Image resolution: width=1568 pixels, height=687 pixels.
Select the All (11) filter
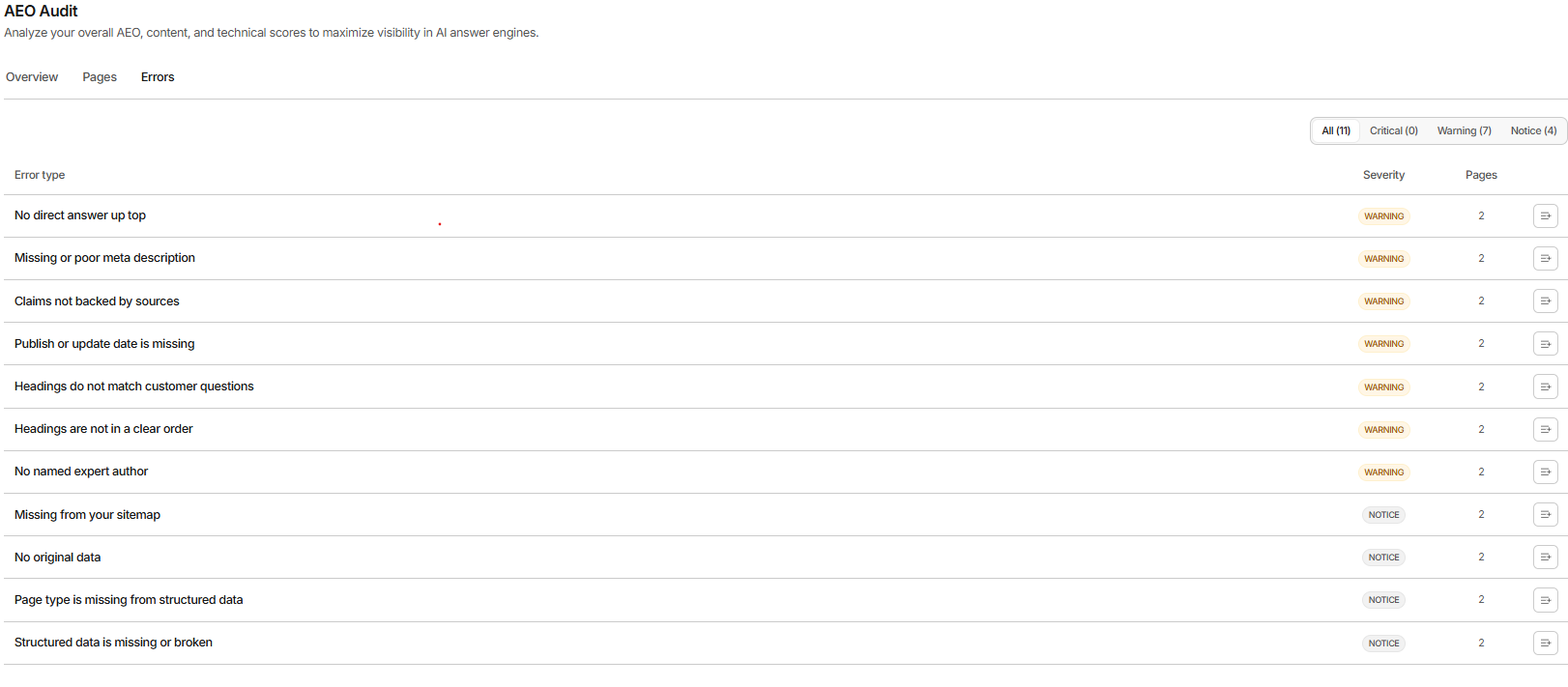click(x=1336, y=130)
